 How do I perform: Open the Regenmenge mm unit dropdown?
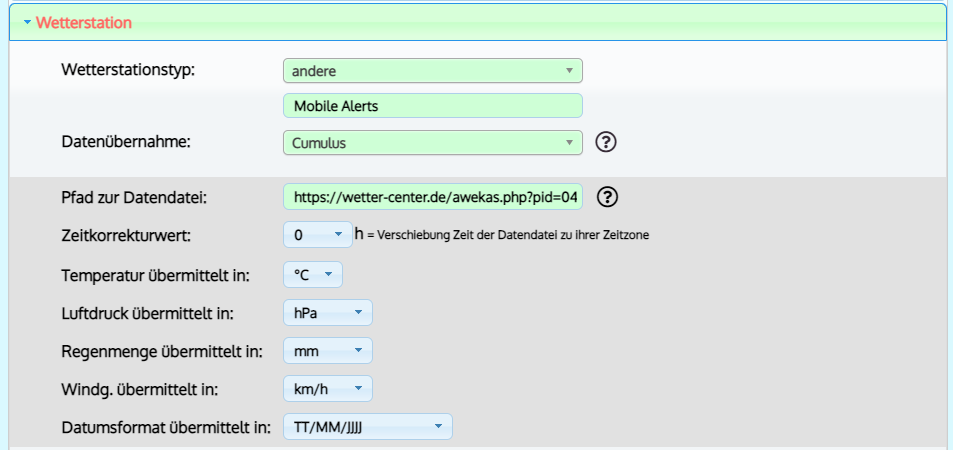[328, 351]
